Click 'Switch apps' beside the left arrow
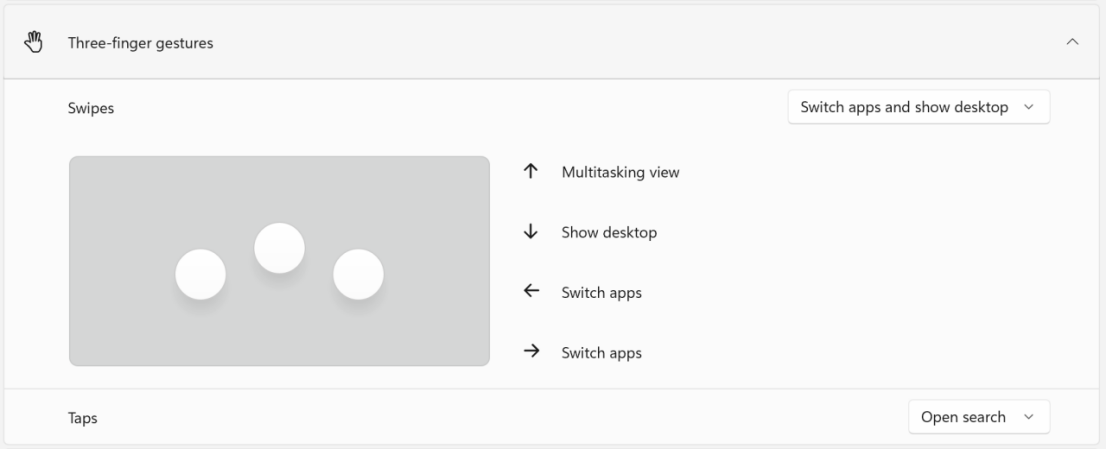The height and width of the screenshot is (450, 1106). (x=601, y=293)
